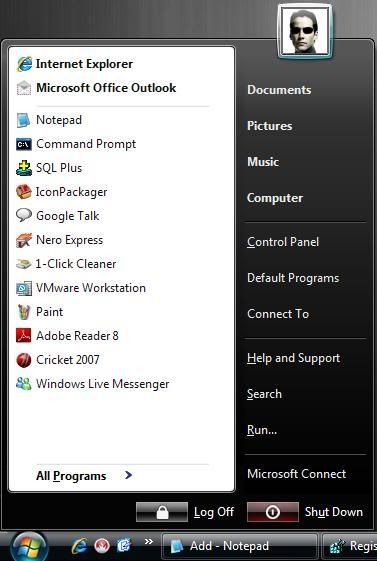
Task: Click the third quick launch icon in the taskbar
Action: (x=124, y=546)
